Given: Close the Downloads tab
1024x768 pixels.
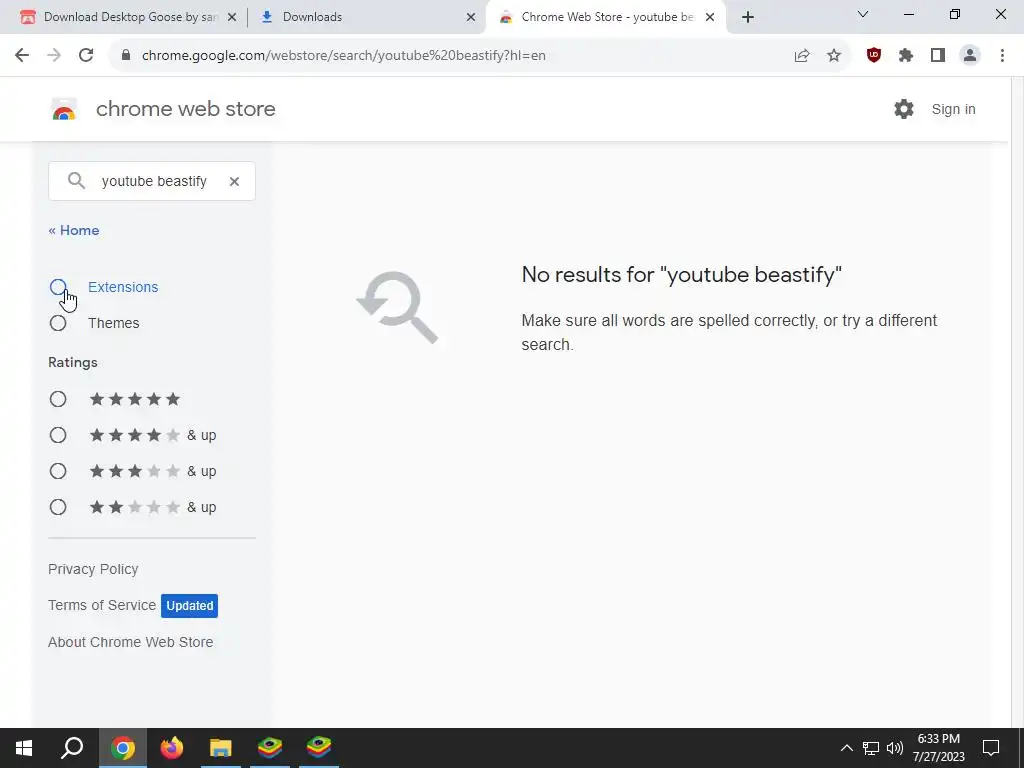Looking at the screenshot, I should [x=471, y=18].
